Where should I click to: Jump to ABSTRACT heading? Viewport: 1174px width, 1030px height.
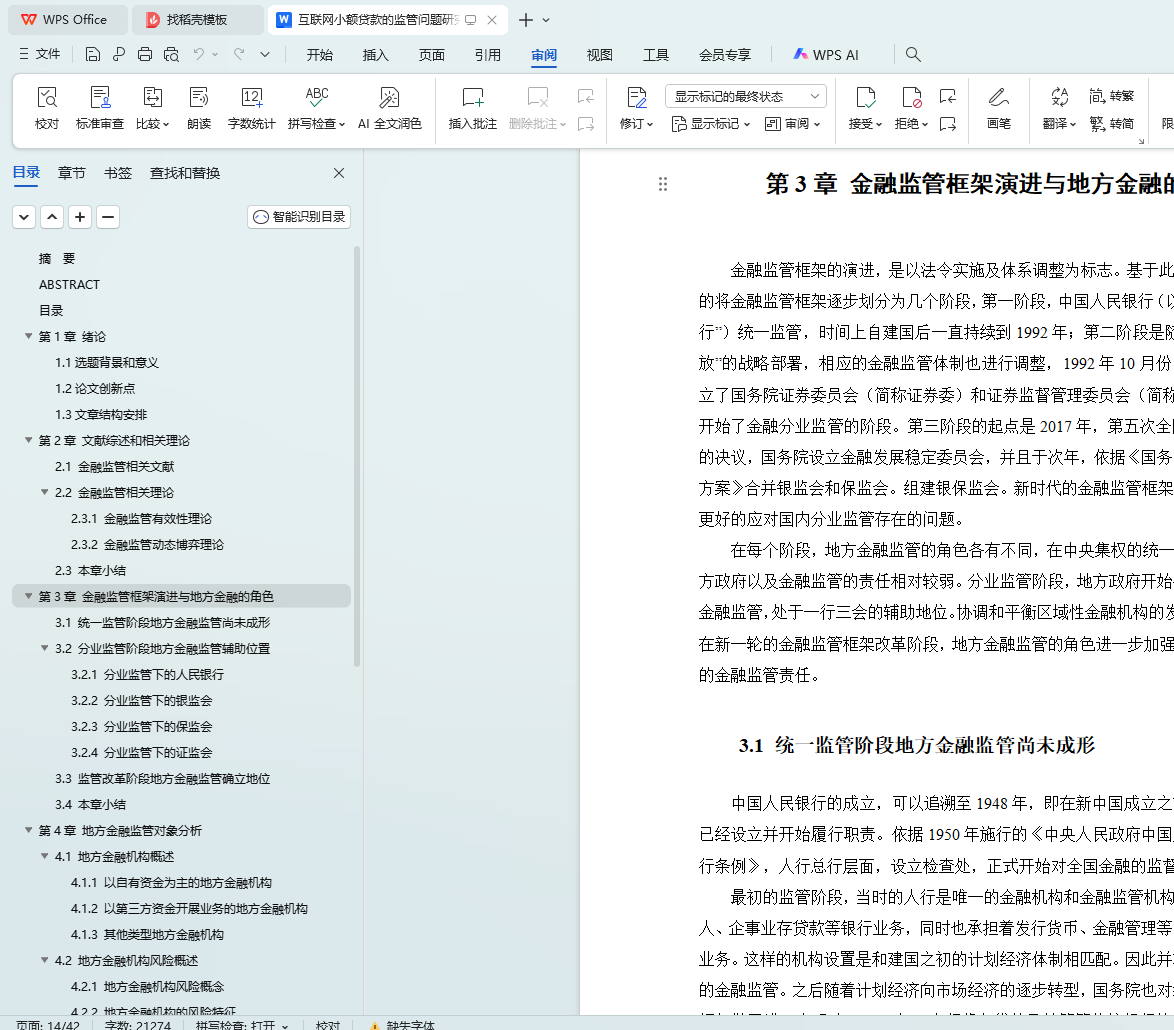point(69,284)
